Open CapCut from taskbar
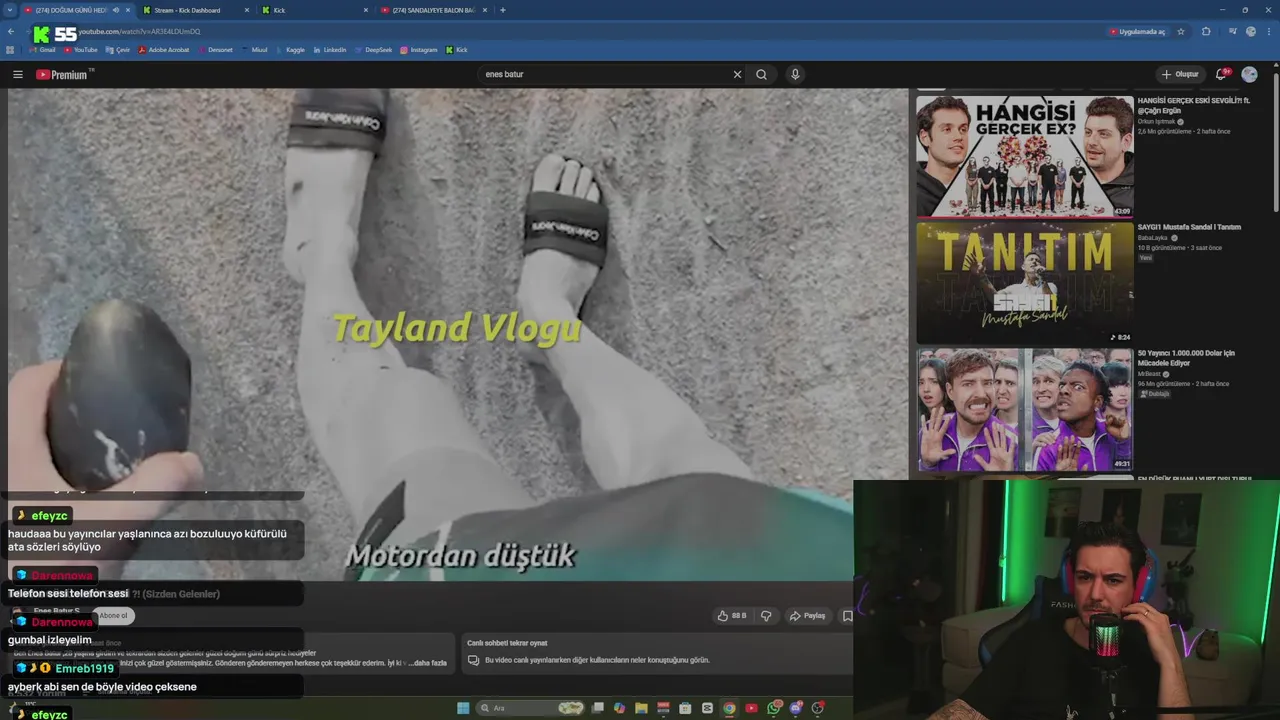The width and height of the screenshot is (1280, 720). point(707,708)
